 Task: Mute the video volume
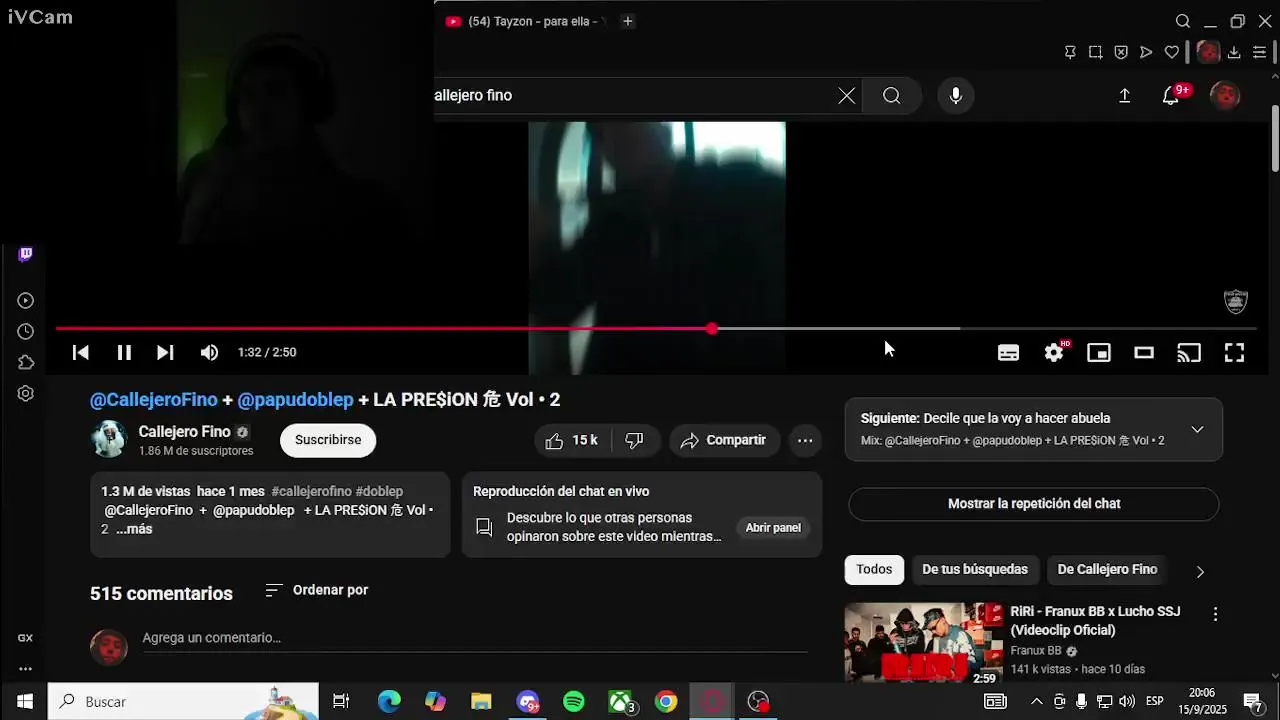pyautogui.click(x=209, y=352)
